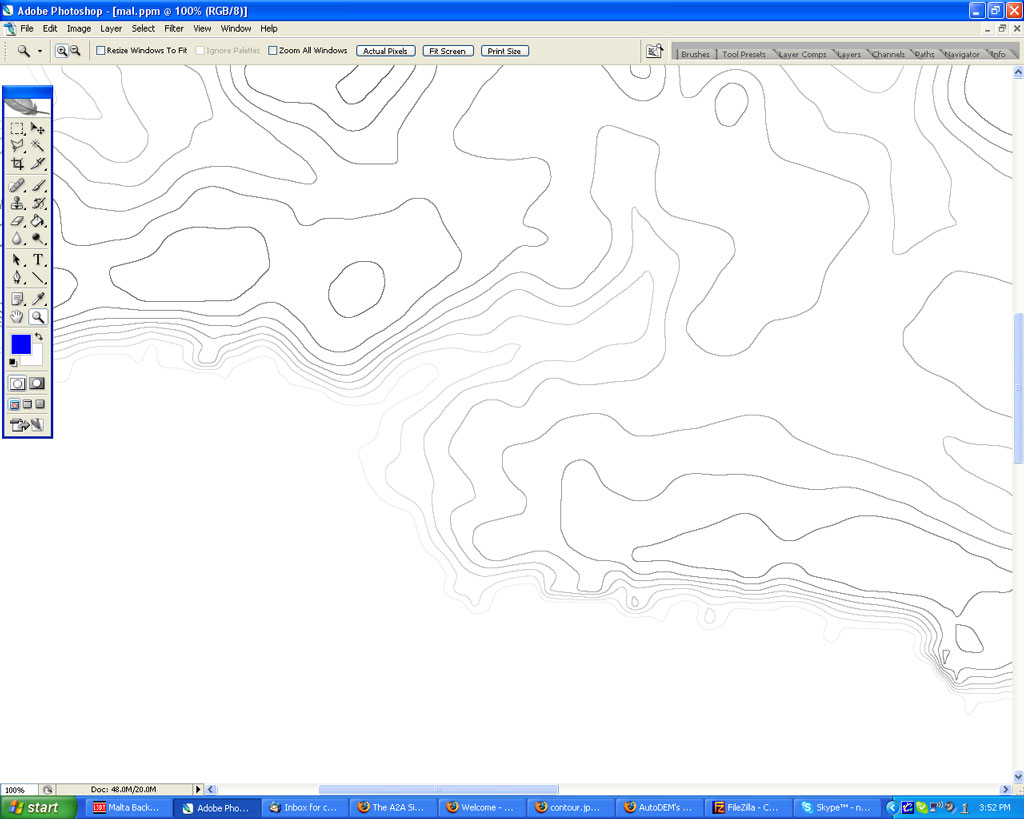Open the File Browser toggle icon

[x=654, y=51]
